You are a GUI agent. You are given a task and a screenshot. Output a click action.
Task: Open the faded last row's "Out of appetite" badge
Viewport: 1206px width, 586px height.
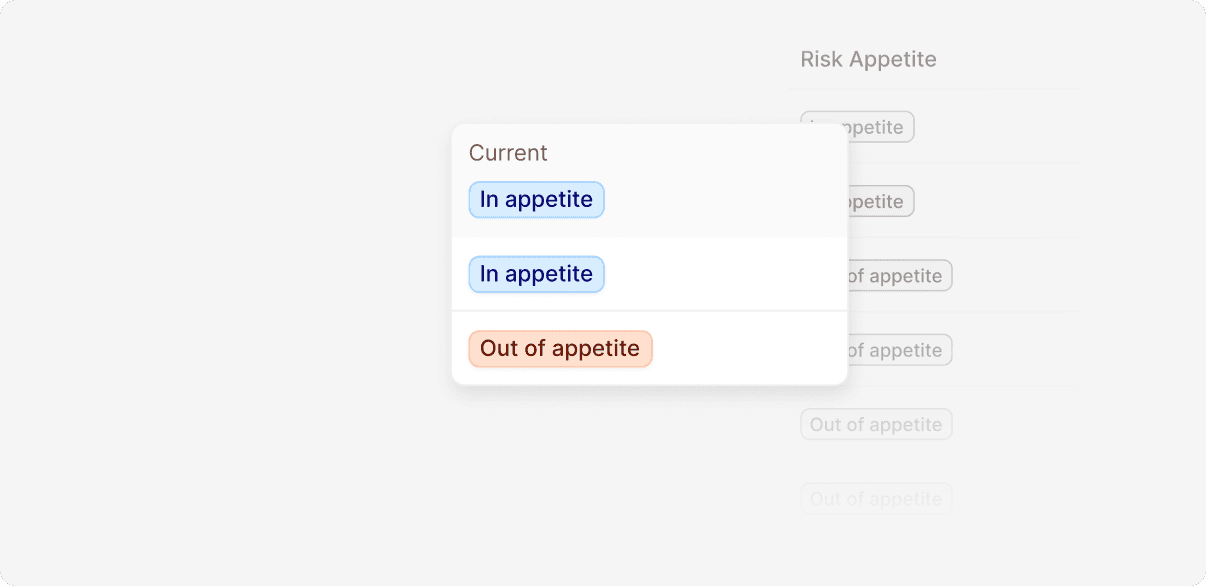click(876, 498)
